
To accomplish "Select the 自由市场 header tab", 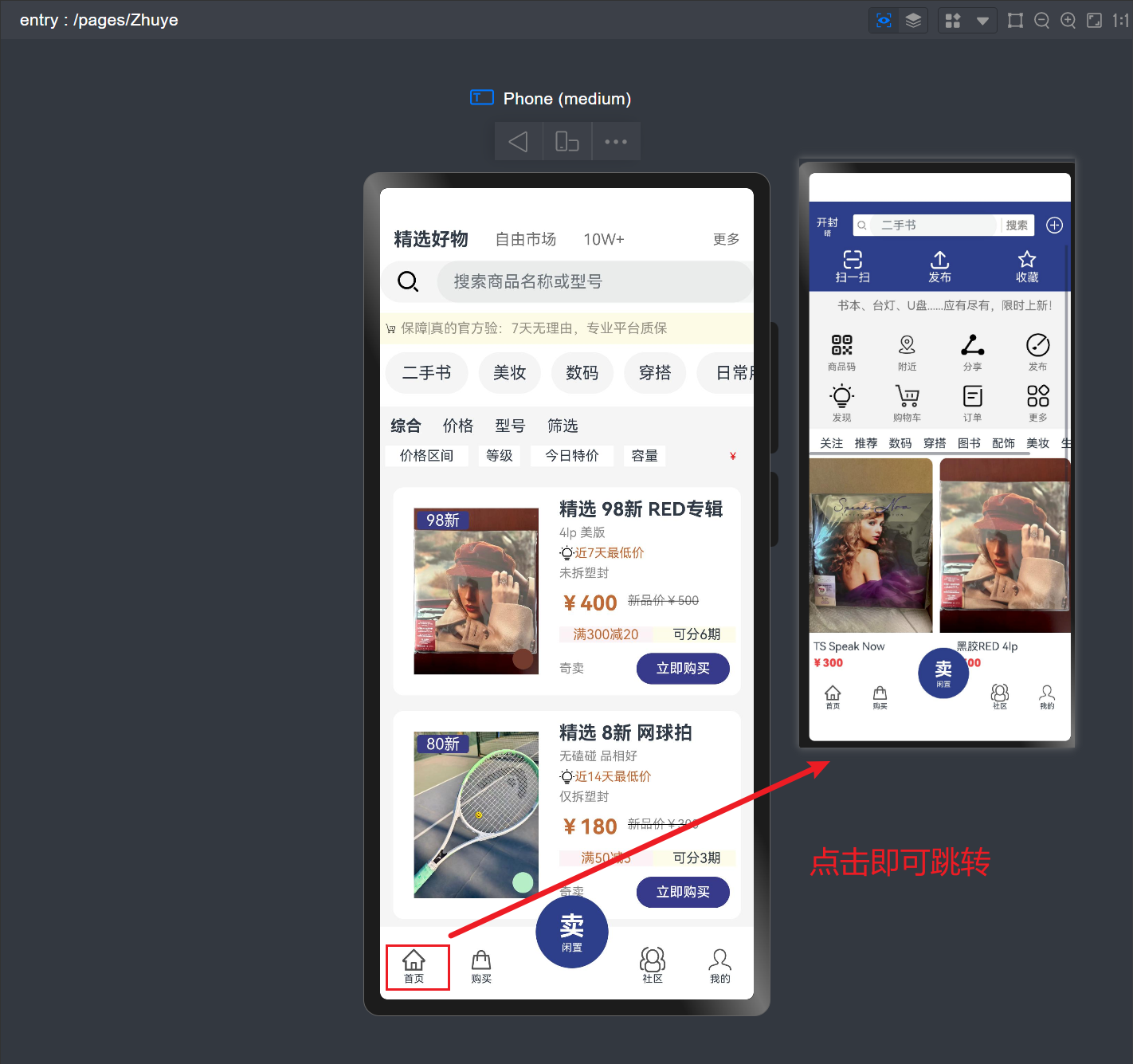I will coord(526,239).
